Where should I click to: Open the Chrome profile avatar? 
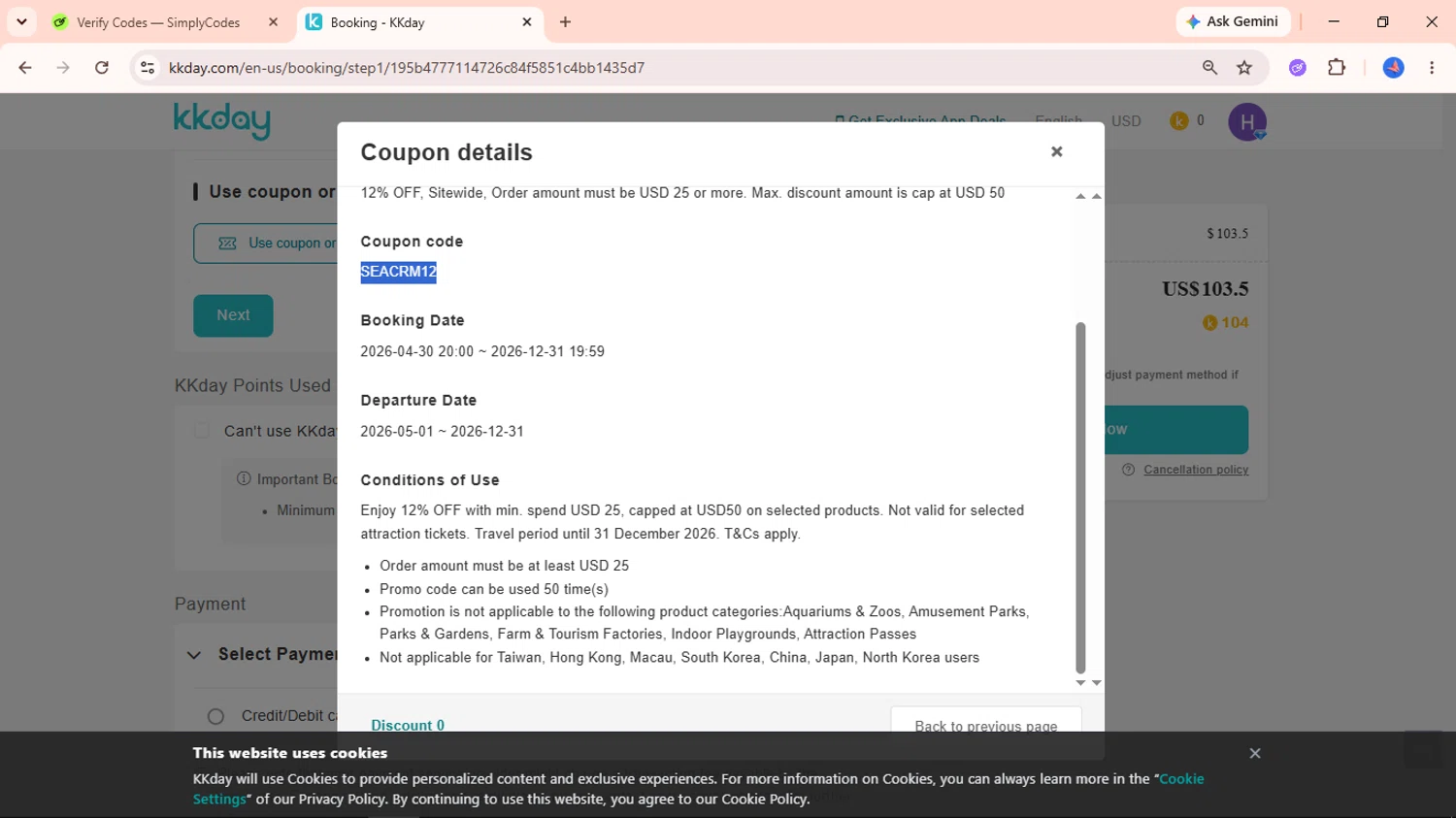point(1394,67)
